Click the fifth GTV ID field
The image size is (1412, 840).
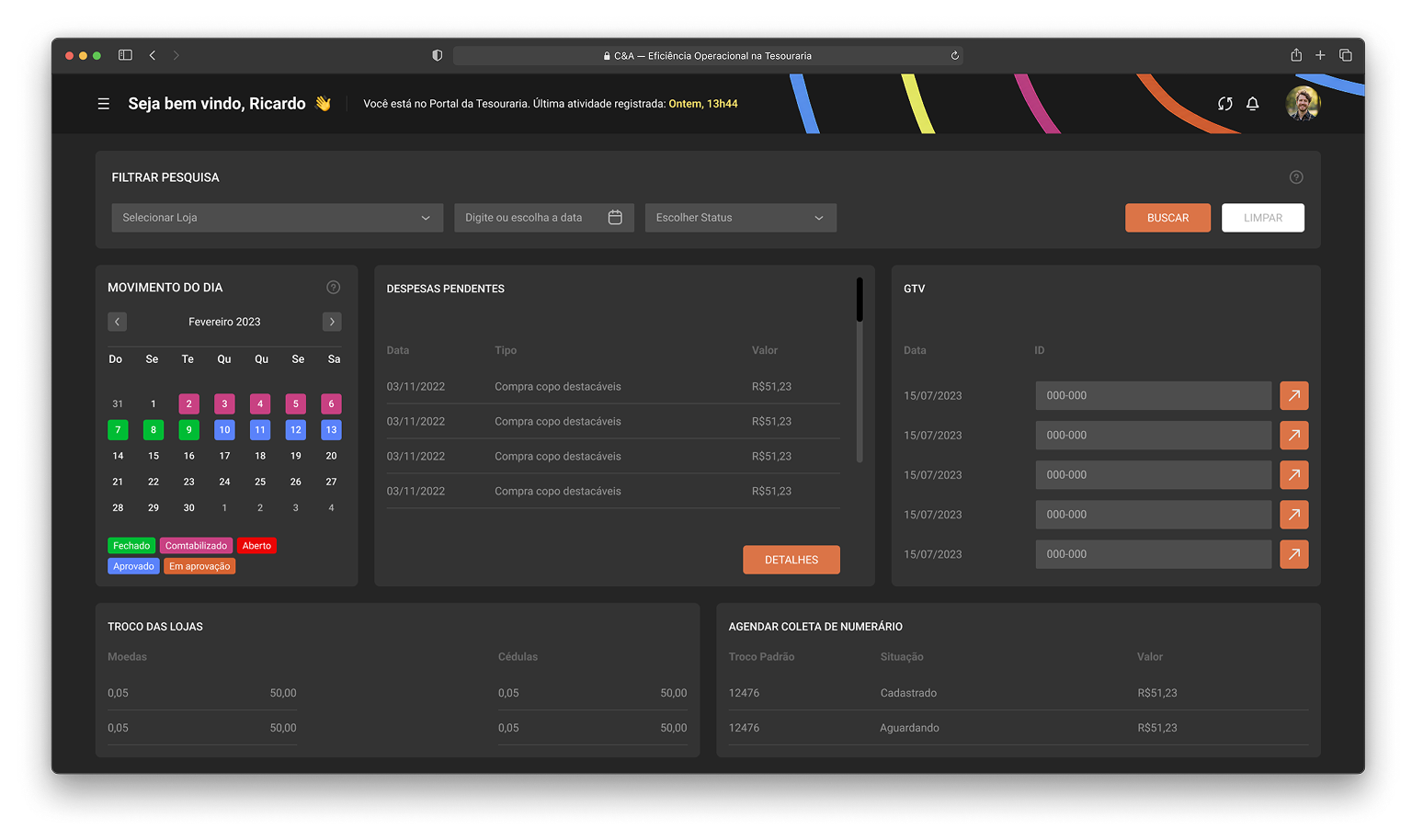point(1154,554)
